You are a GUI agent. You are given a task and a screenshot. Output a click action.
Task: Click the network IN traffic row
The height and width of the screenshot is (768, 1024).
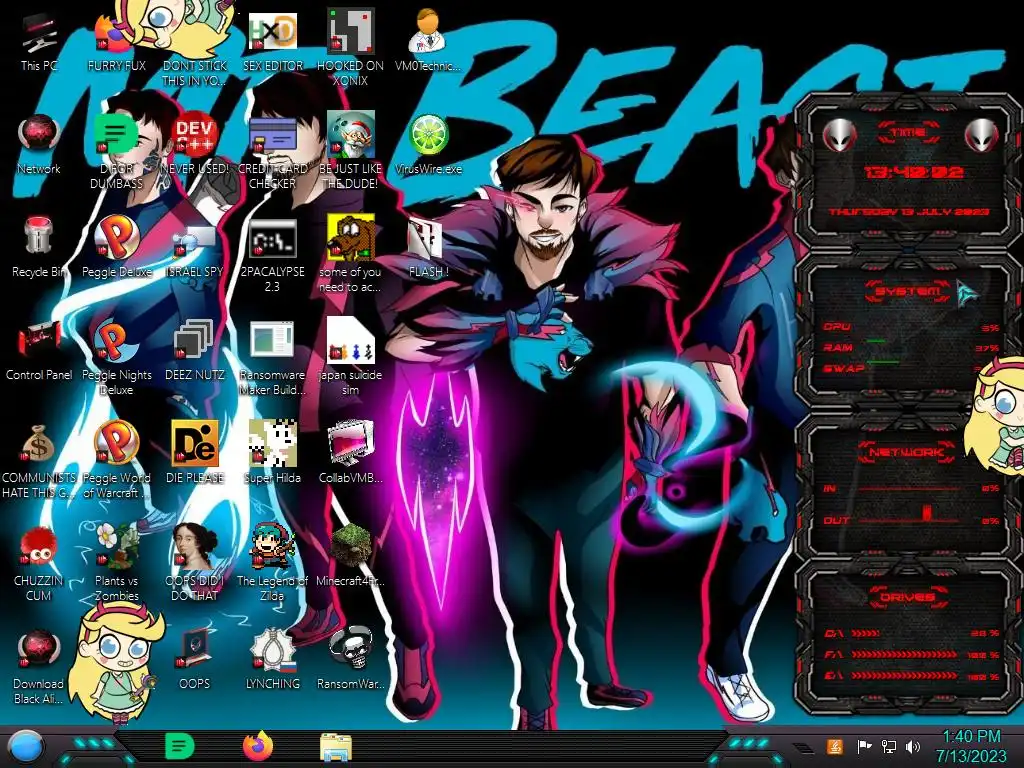tap(911, 488)
